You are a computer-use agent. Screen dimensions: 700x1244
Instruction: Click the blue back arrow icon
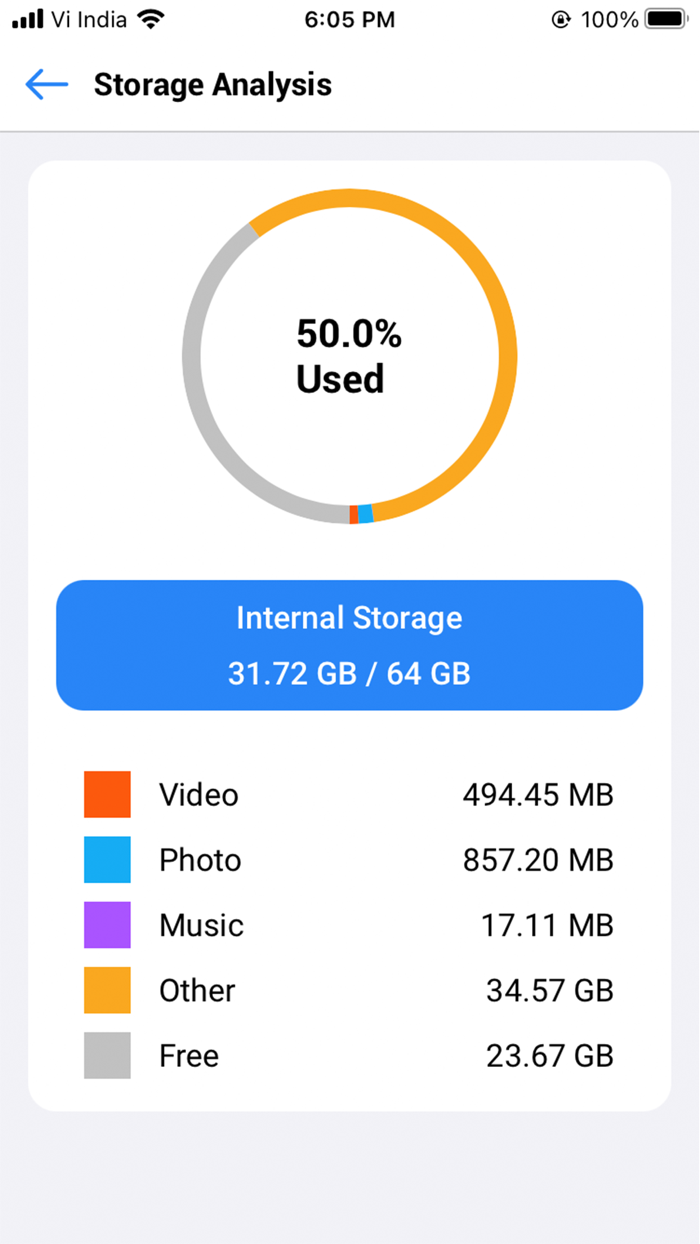[x=46, y=85]
